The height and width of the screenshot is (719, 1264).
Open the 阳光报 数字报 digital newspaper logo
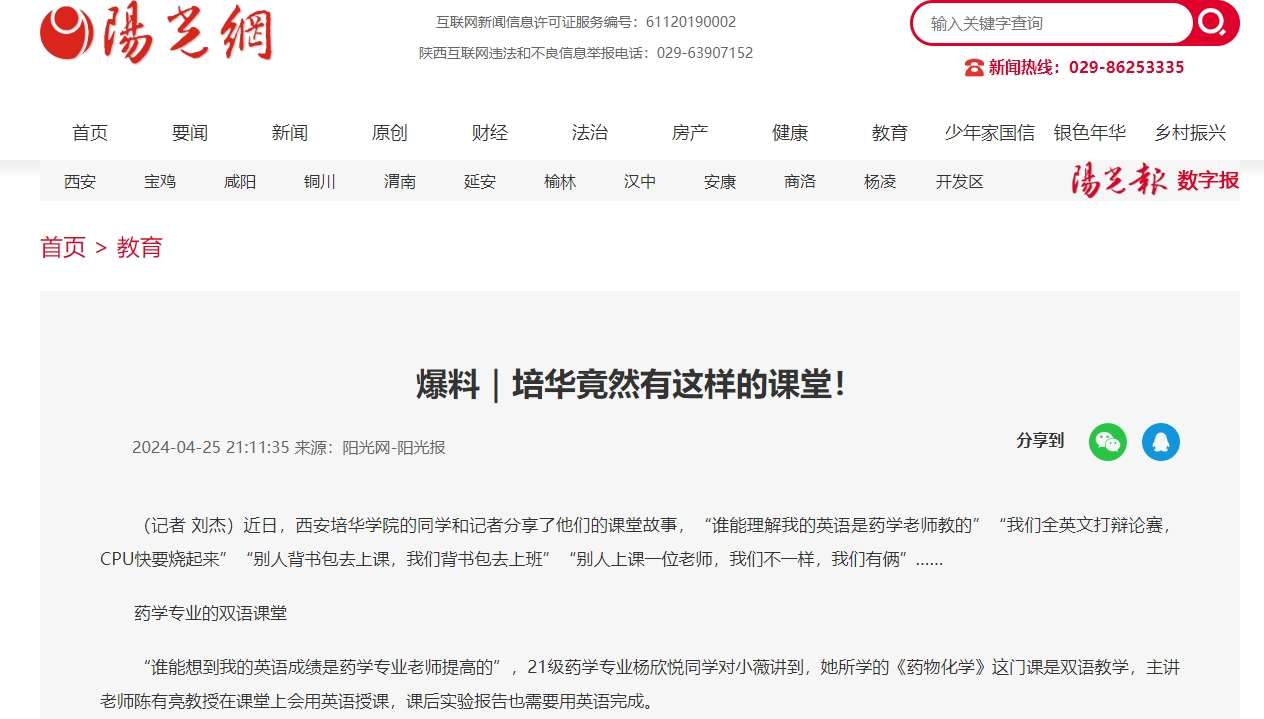[1154, 181]
